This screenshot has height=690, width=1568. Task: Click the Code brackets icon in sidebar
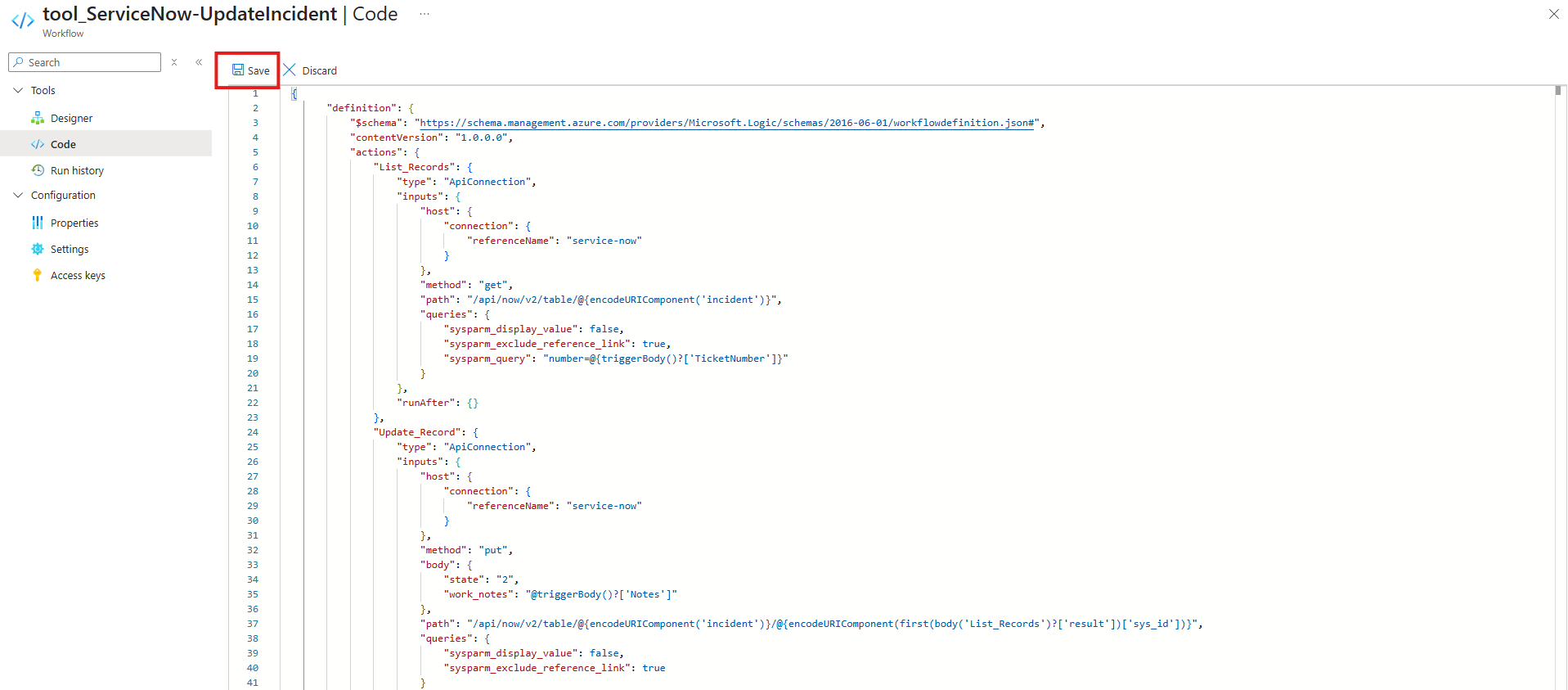click(38, 144)
